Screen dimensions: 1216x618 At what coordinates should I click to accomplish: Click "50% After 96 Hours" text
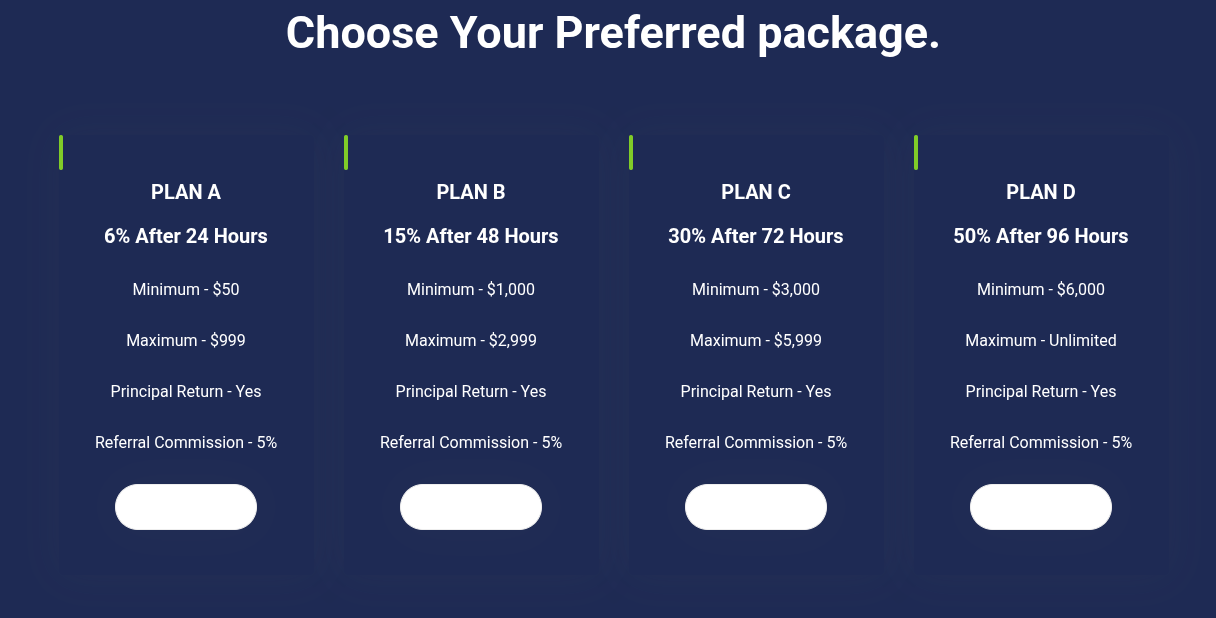pos(1041,237)
